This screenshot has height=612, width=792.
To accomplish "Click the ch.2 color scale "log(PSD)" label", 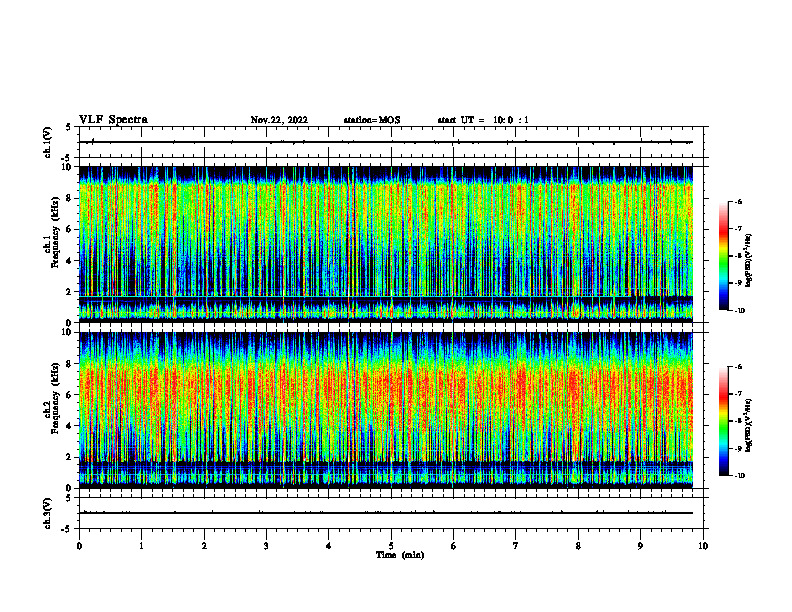I will (x=749, y=425).
